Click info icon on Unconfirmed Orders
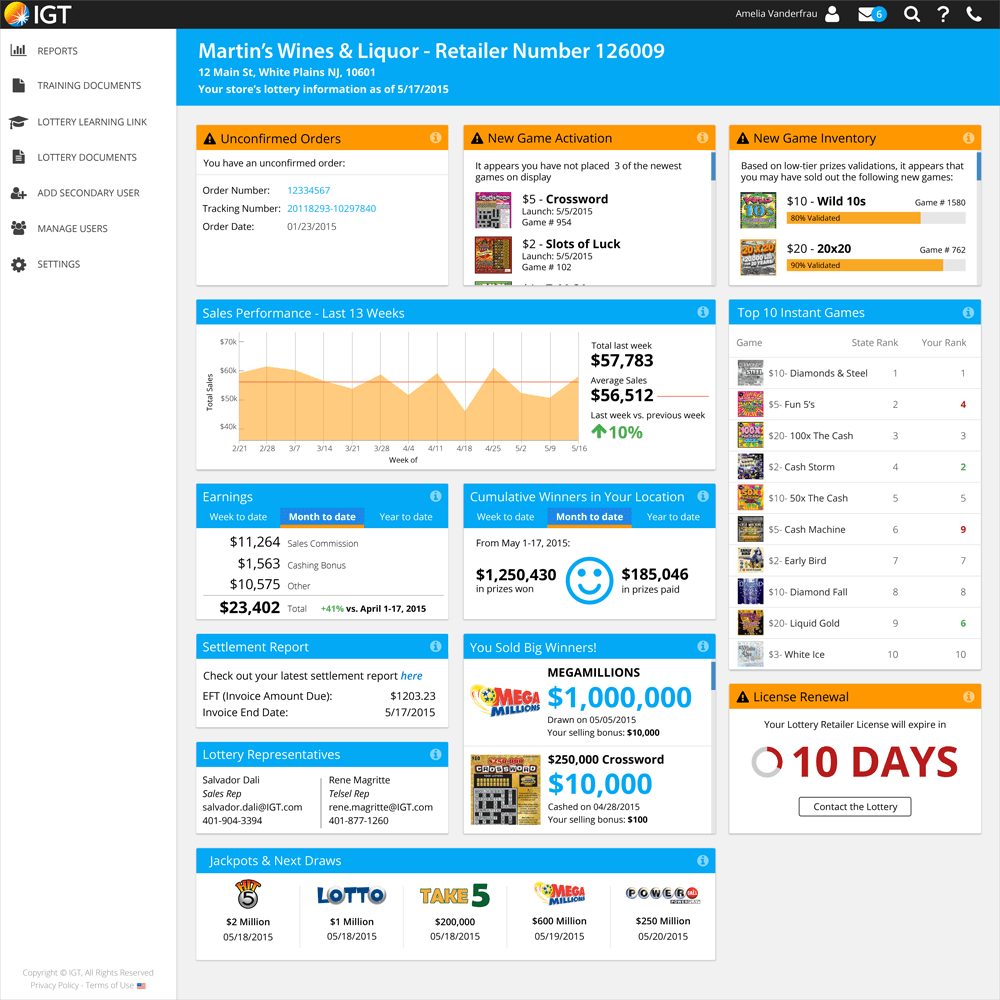The image size is (1000, 1000). (436, 138)
